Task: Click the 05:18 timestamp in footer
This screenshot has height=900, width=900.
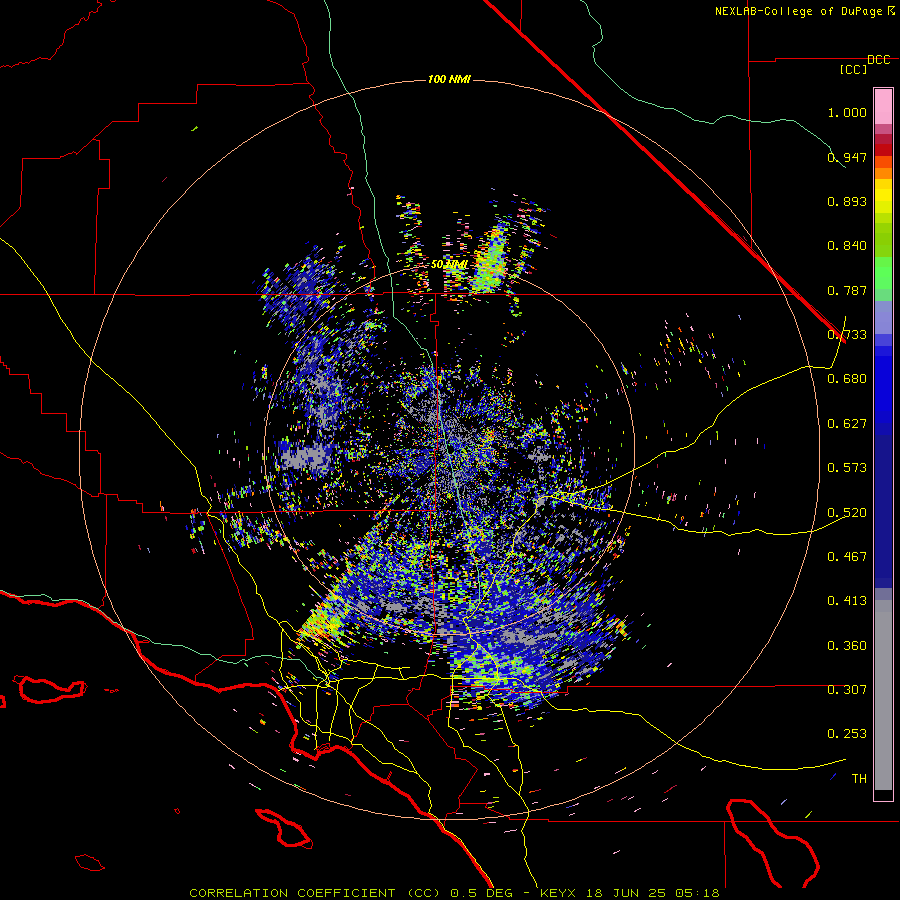Action: [x=699, y=893]
